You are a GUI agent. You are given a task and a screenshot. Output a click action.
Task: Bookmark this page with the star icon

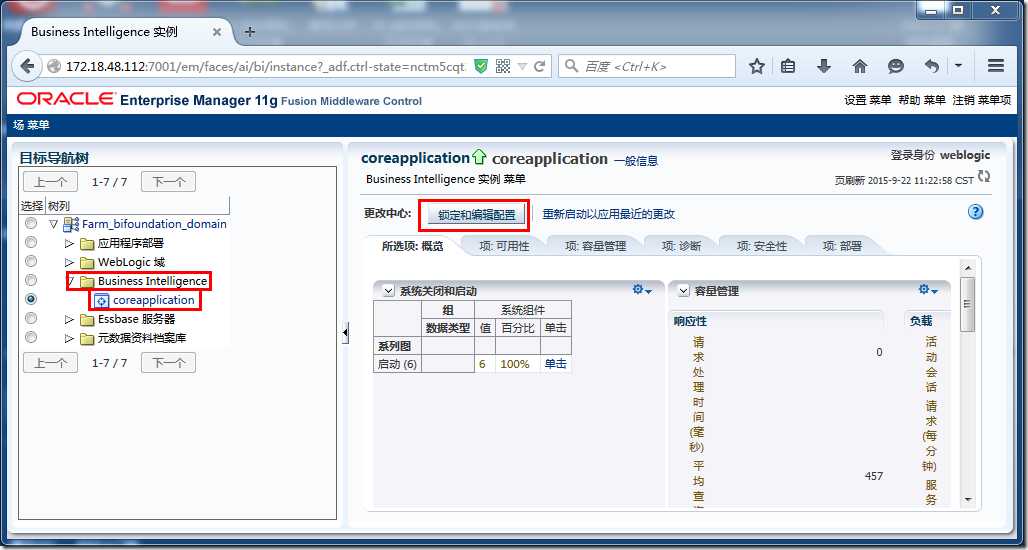pyautogui.click(x=757, y=66)
